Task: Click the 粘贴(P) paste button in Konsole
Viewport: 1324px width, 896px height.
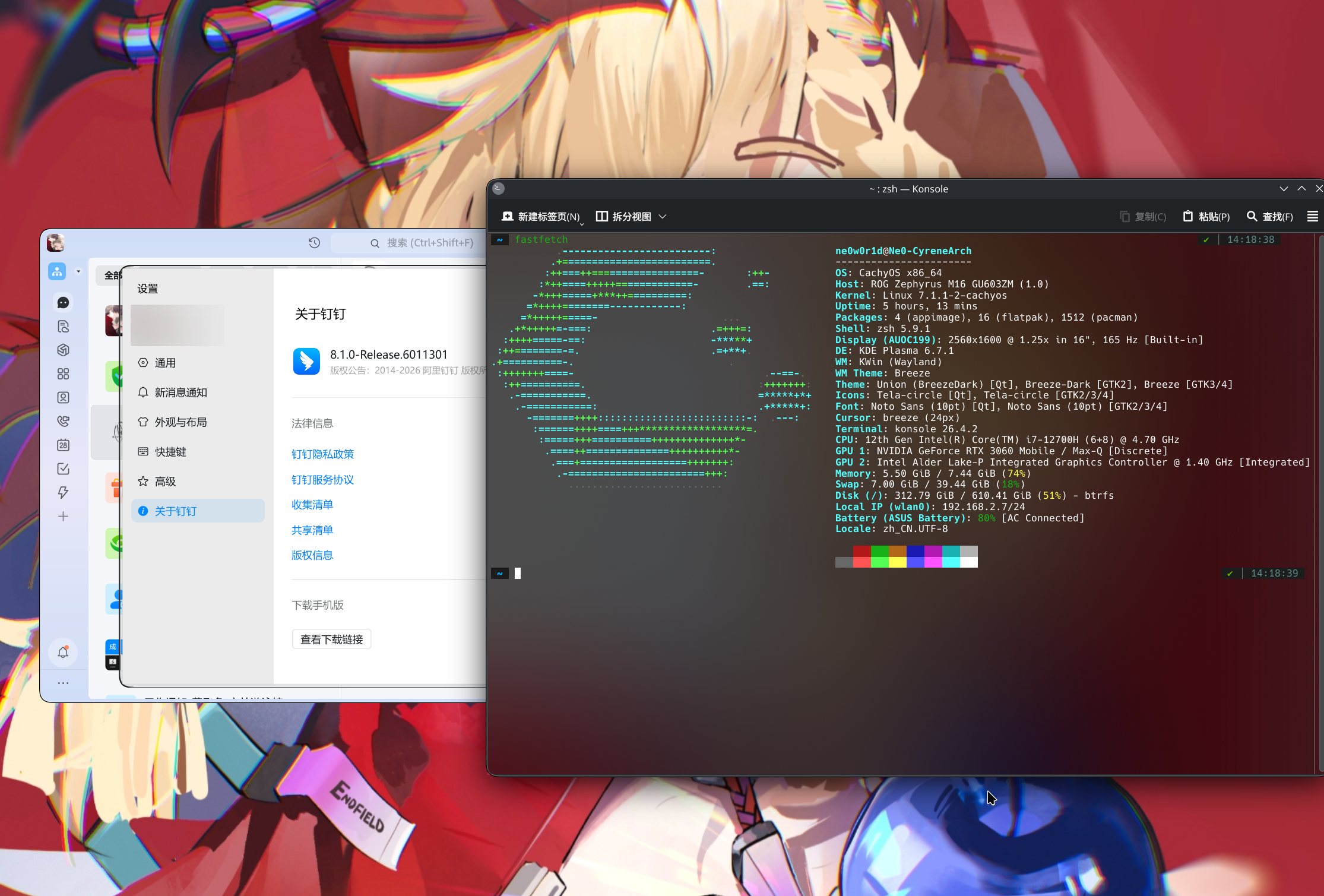Action: point(1206,217)
